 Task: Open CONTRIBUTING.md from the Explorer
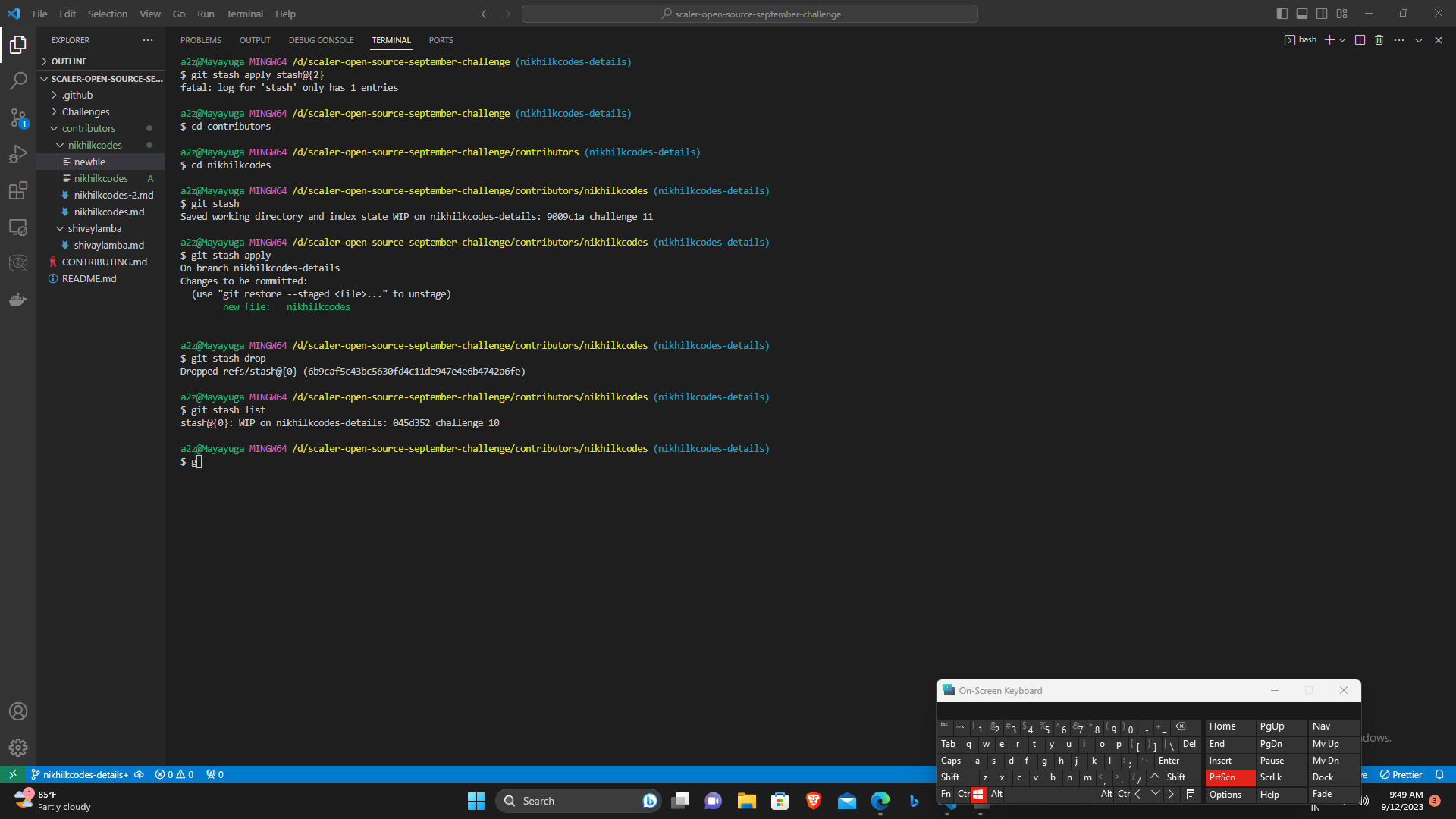pyautogui.click(x=104, y=262)
